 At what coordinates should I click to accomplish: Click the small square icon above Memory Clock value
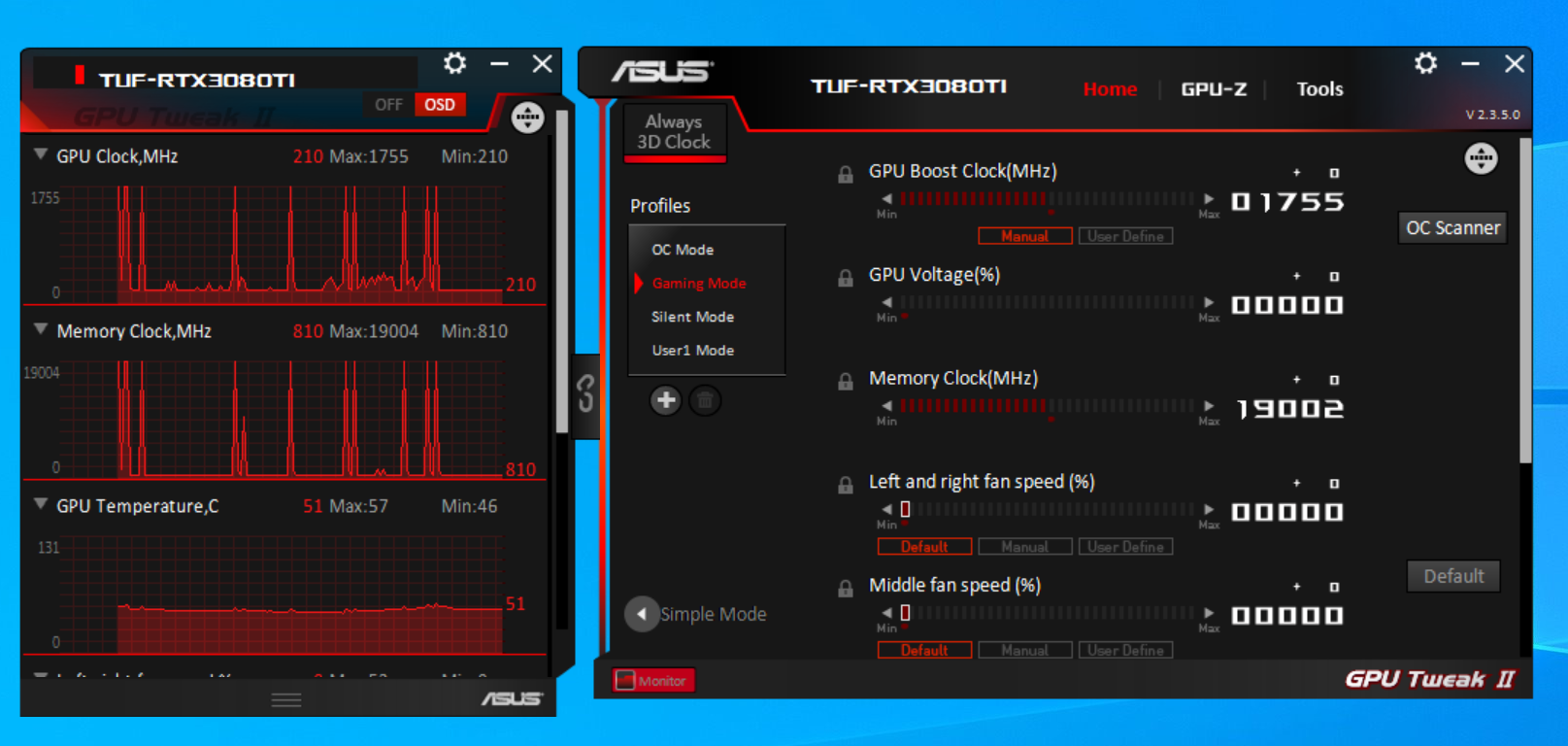point(1334,380)
